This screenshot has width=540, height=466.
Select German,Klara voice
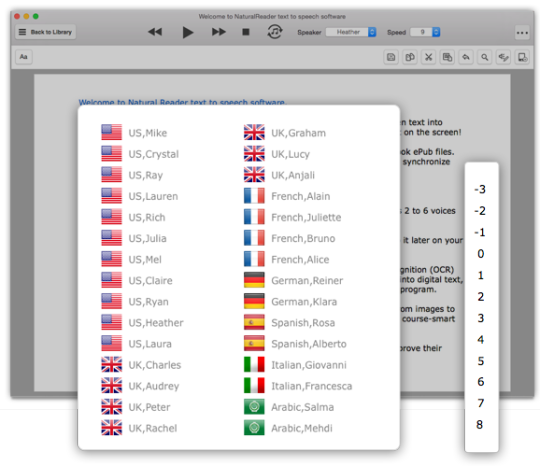pos(291,302)
